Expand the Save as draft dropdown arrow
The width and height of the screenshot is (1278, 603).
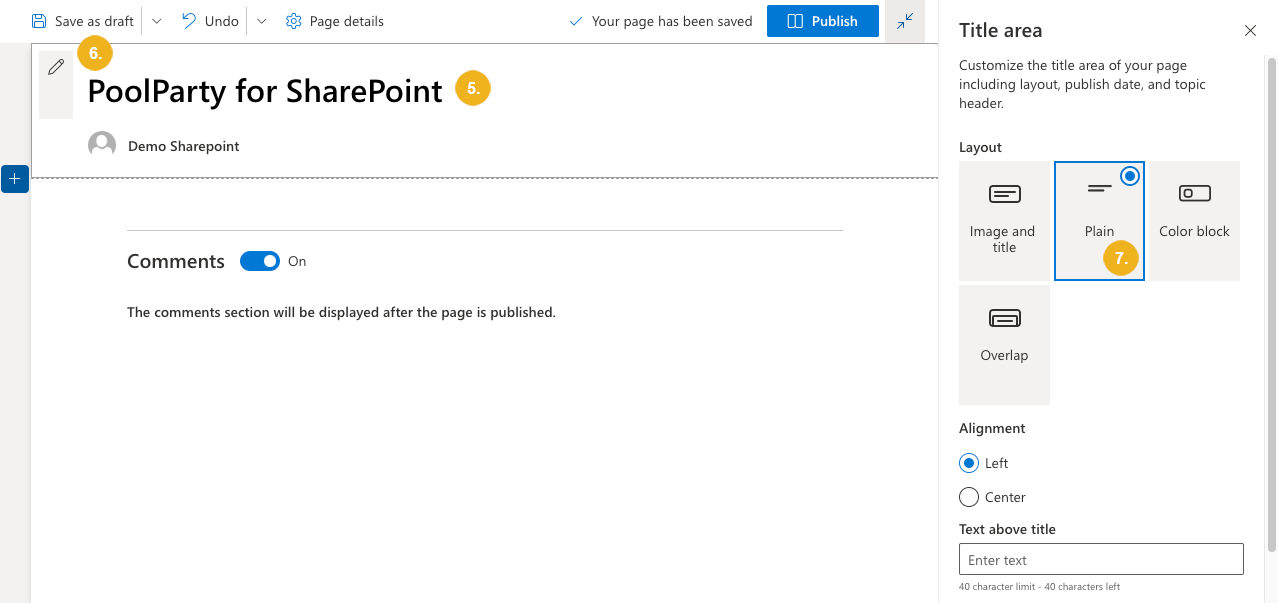coord(157,21)
